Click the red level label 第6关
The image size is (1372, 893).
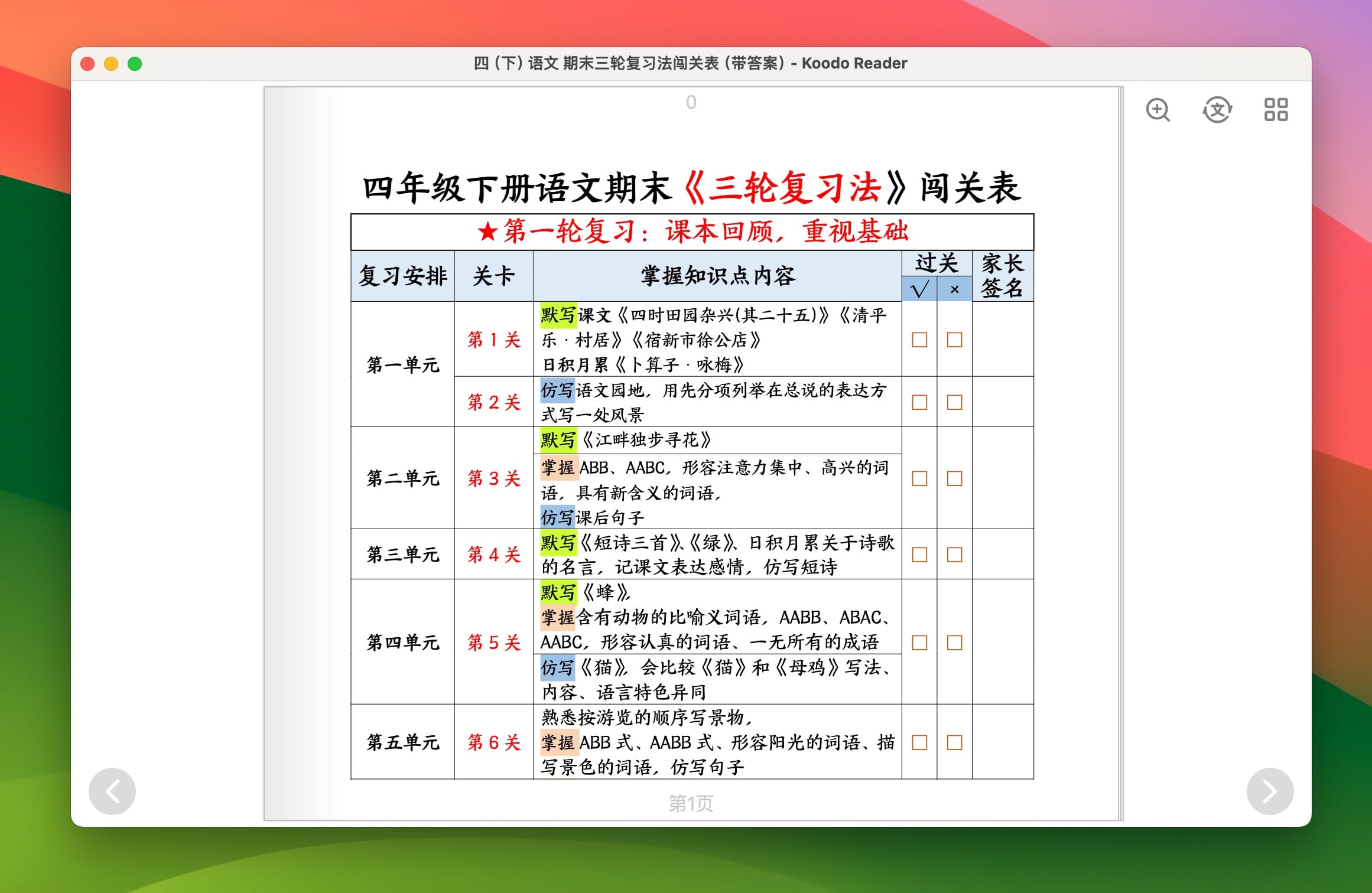pos(494,742)
